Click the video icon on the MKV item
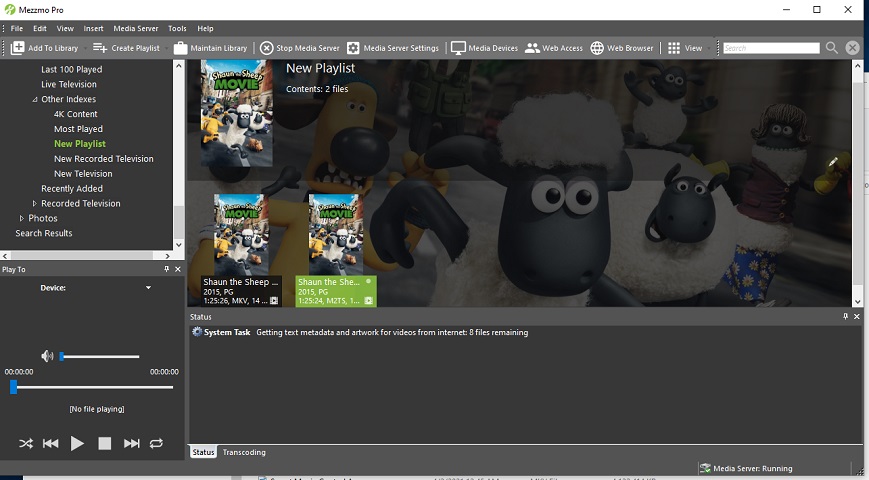Image resolution: width=869 pixels, height=480 pixels. point(274,301)
